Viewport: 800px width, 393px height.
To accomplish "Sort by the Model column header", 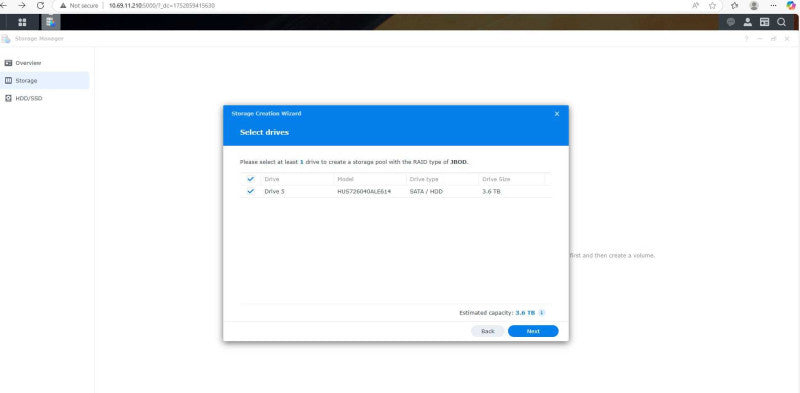I will click(345, 179).
